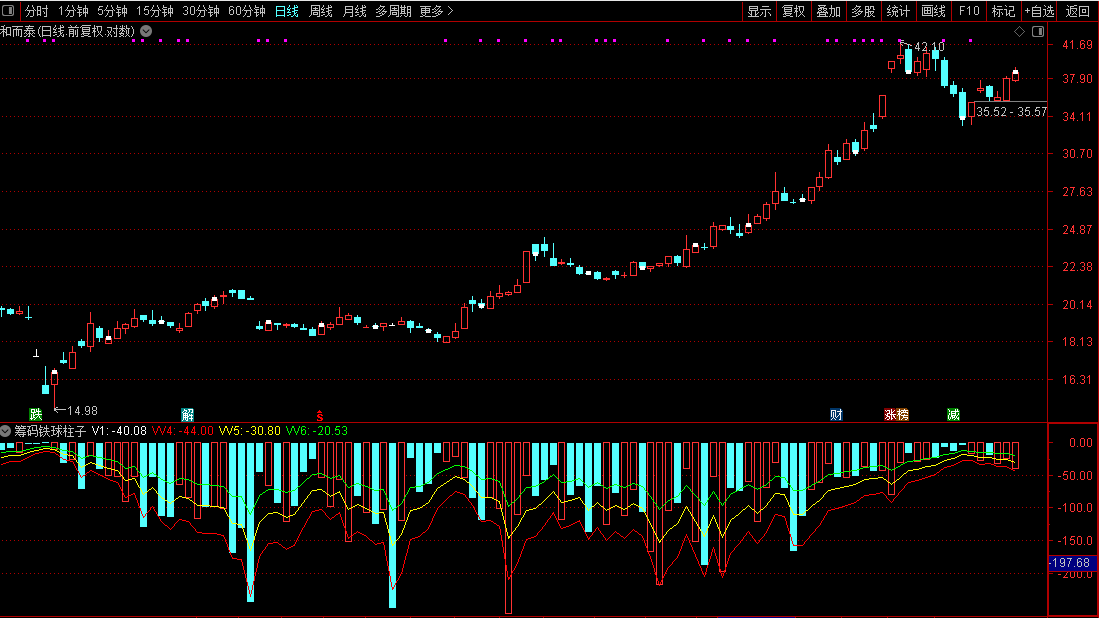Switch to 分时 intraday chart
The width and height of the screenshot is (1099, 618).
(x=36, y=11)
